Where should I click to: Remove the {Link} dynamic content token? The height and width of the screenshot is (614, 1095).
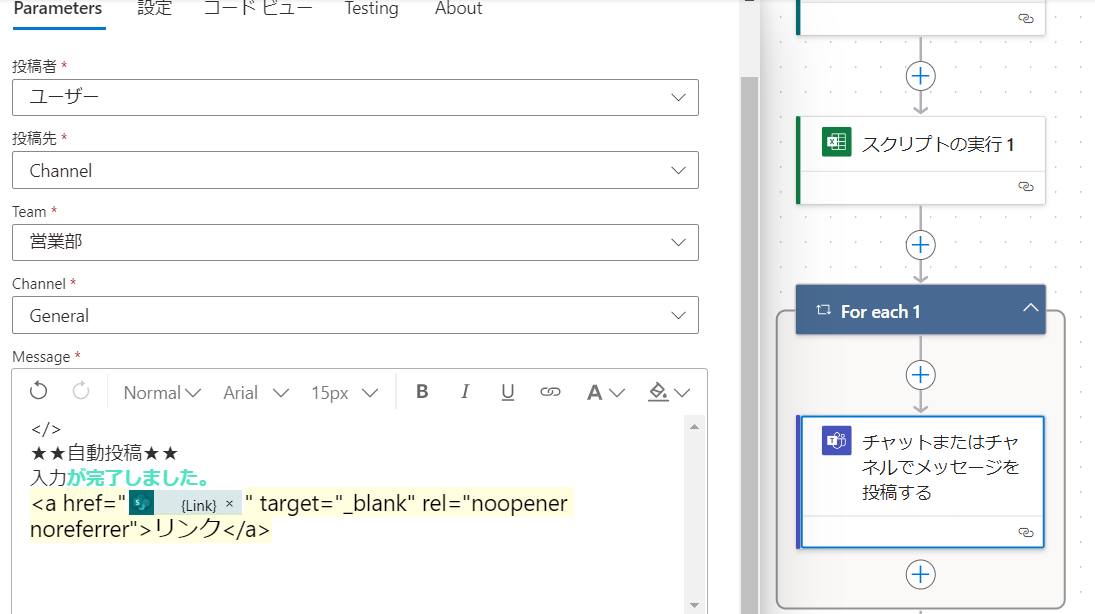(229, 503)
